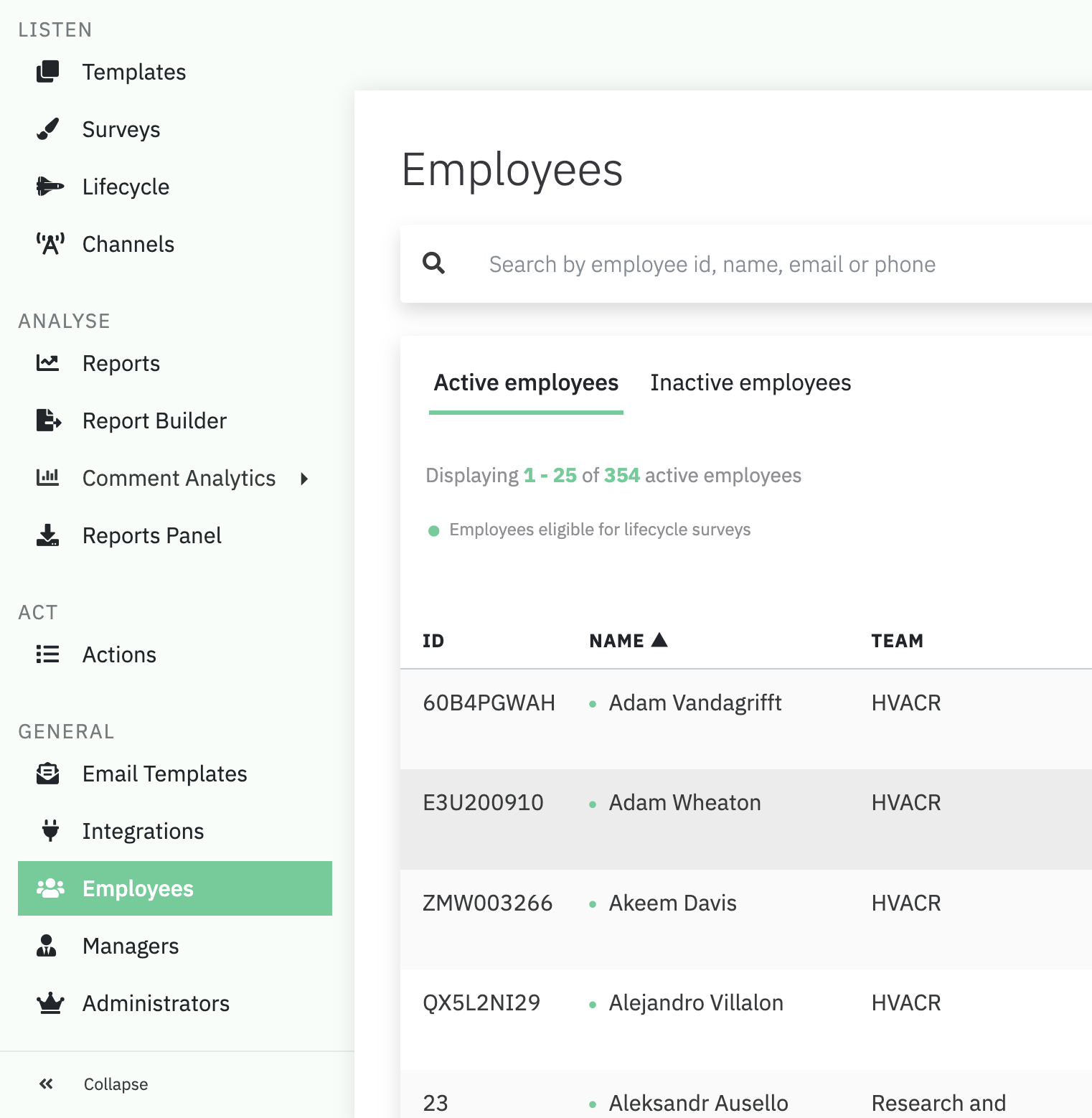The image size is (1092, 1118).
Task: Open Actions in the sidebar
Action: pos(119,654)
